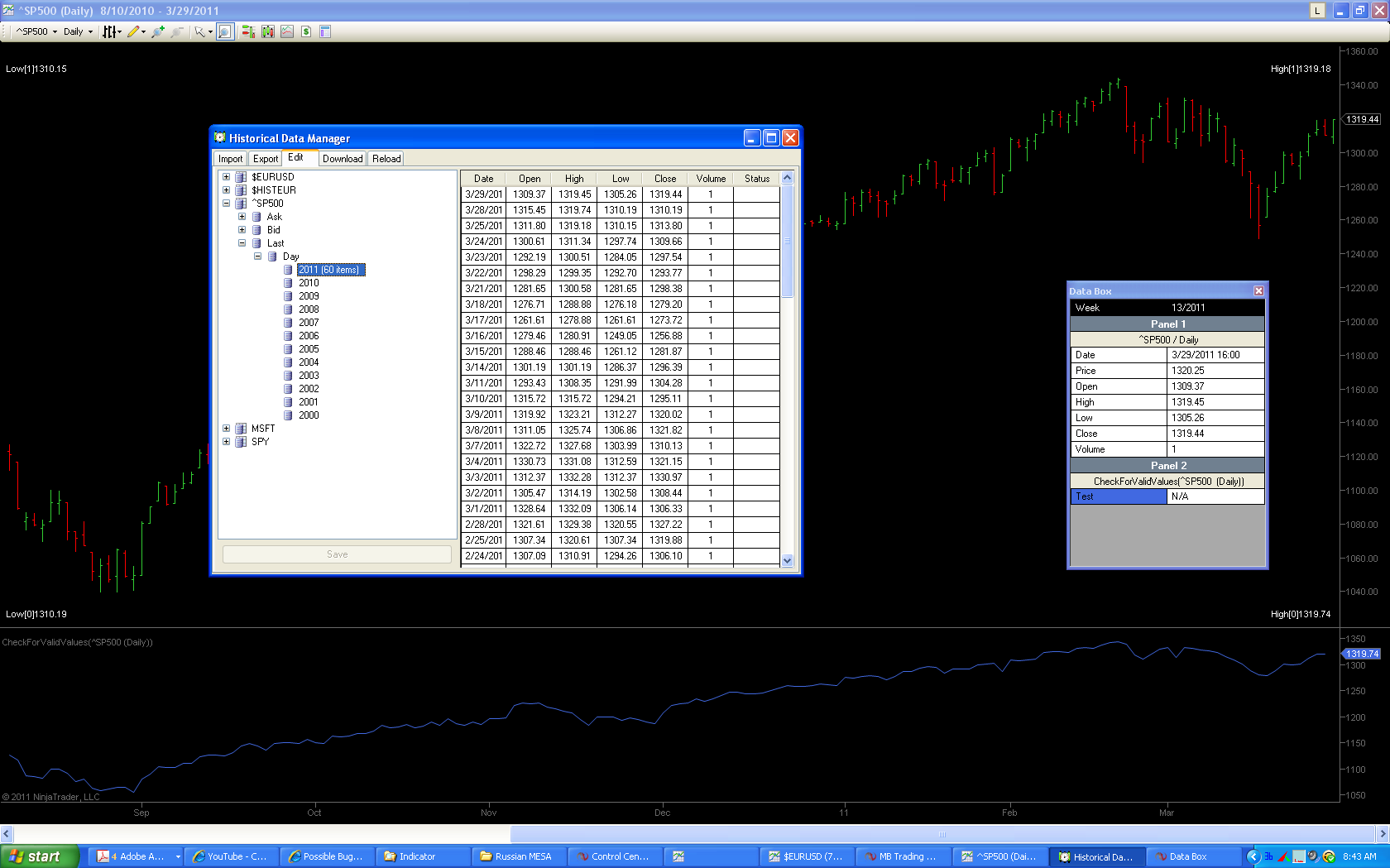This screenshot has height=868, width=1390.
Task: Open Chart Trader red-green bars icon
Action: (x=247, y=31)
